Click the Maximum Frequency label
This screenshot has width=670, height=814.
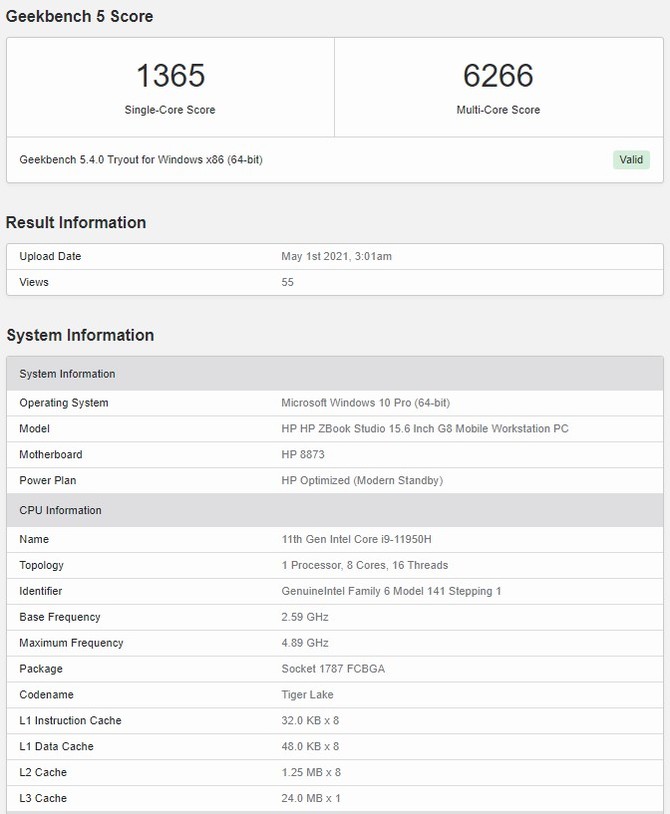tap(71, 643)
